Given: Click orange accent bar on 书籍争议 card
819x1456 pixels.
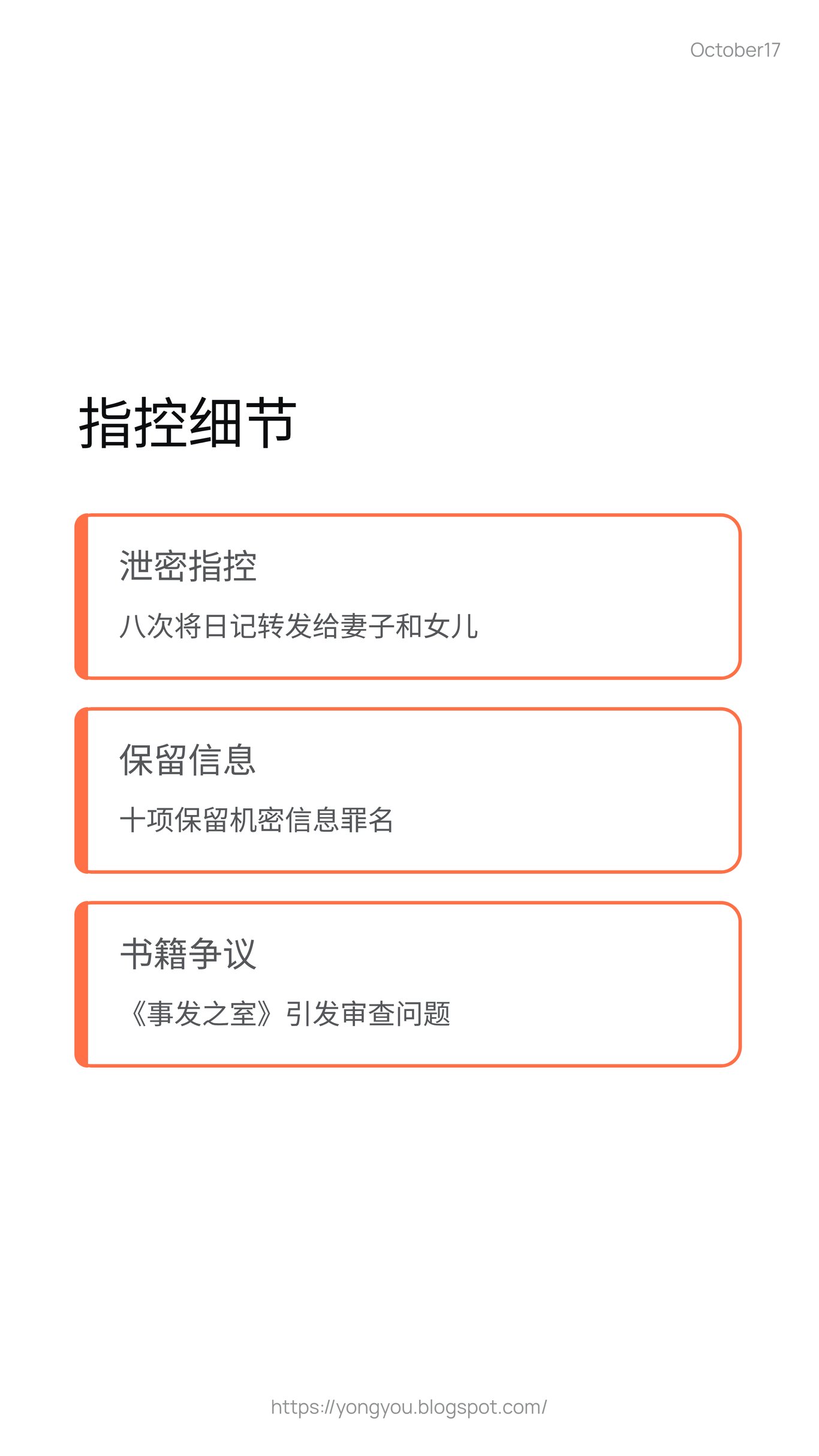Looking at the screenshot, I should (x=82, y=983).
